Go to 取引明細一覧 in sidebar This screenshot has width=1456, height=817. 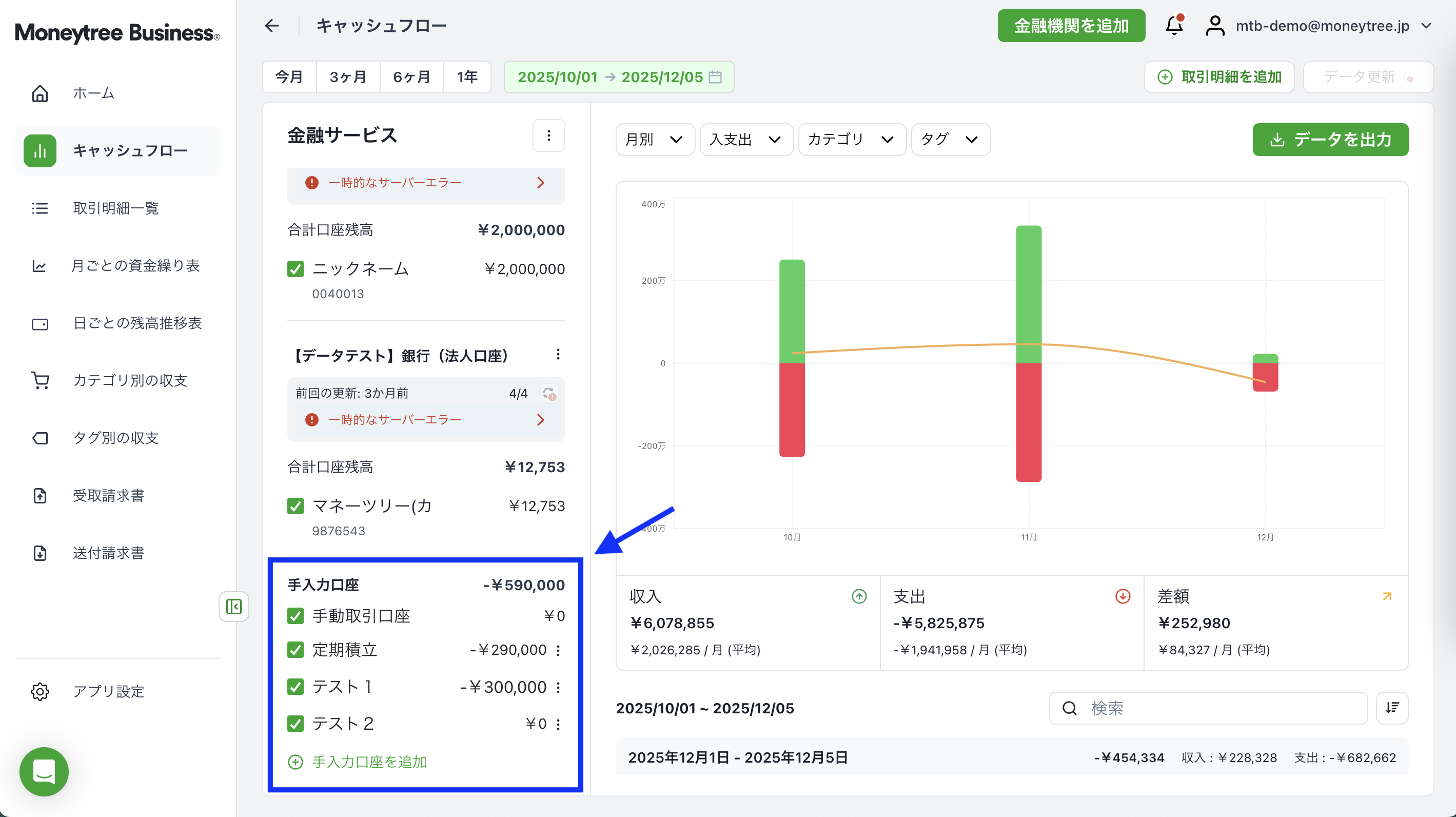click(115, 208)
